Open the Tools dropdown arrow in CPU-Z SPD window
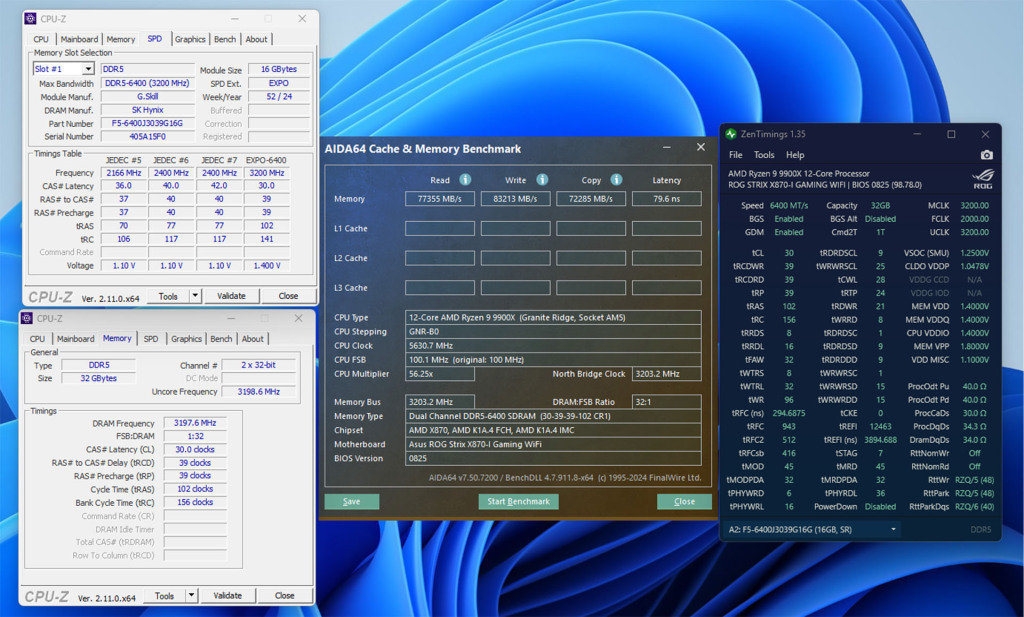 [x=195, y=296]
